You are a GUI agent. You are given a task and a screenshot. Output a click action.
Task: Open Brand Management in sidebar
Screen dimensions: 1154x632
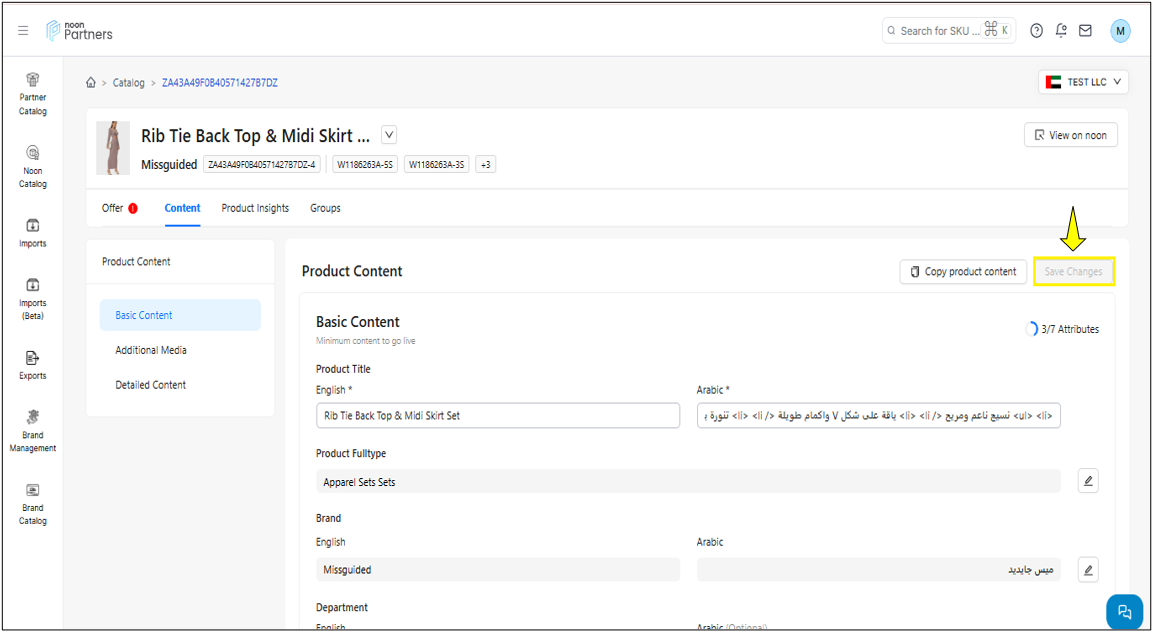pyautogui.click(x=33, y=431)
